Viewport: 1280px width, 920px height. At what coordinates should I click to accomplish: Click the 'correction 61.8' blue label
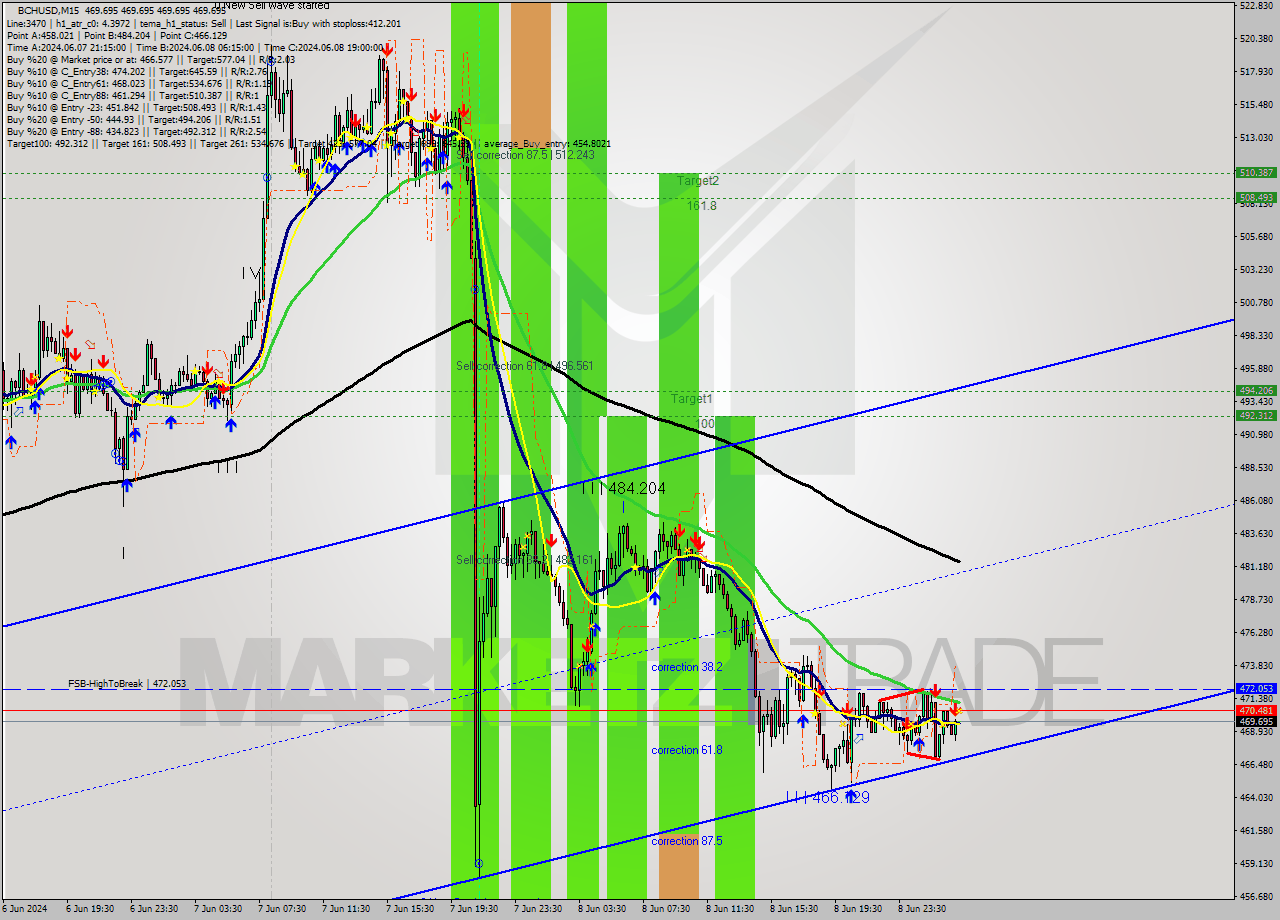686,750
